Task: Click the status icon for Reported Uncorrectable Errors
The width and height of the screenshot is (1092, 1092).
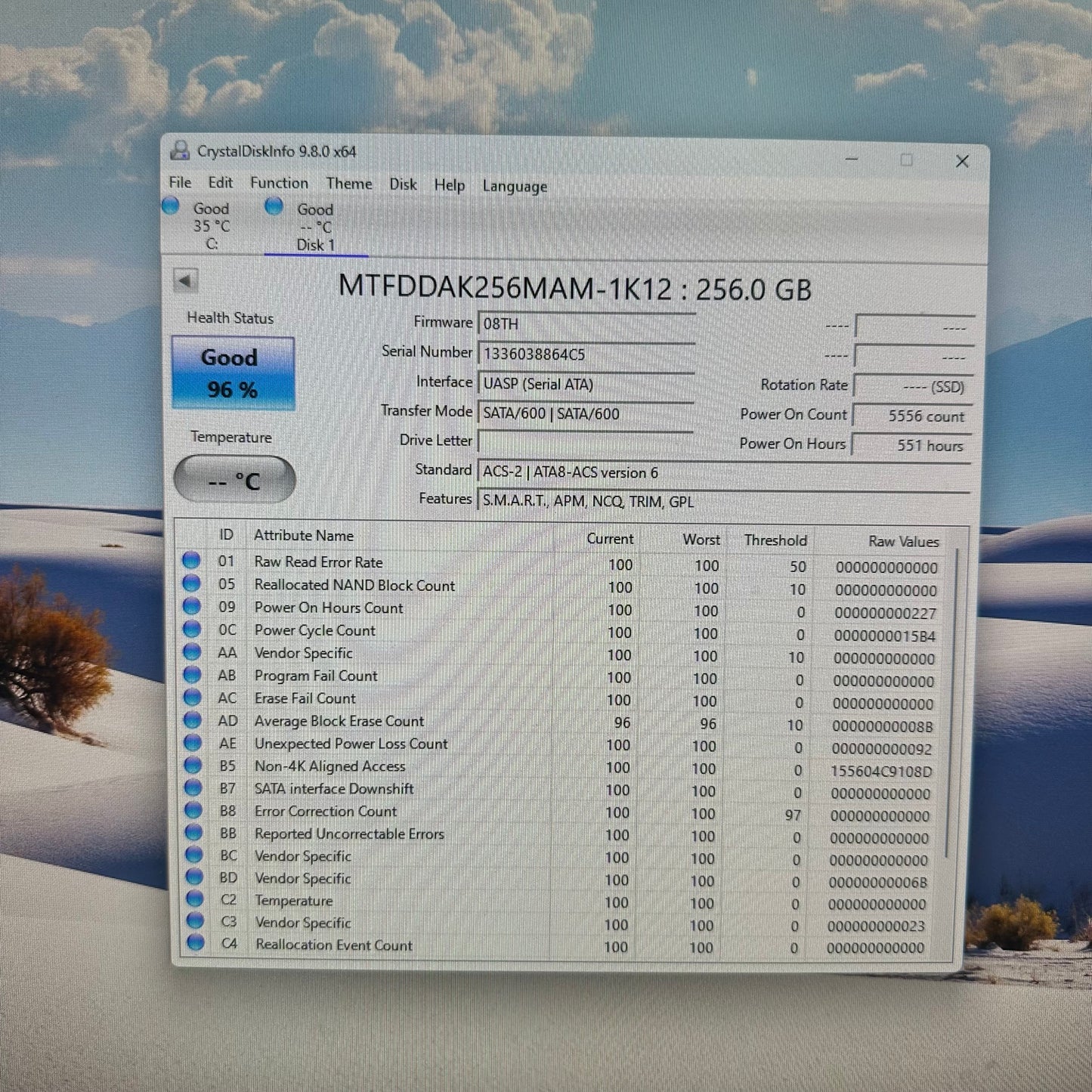Action: coord(194,831)
